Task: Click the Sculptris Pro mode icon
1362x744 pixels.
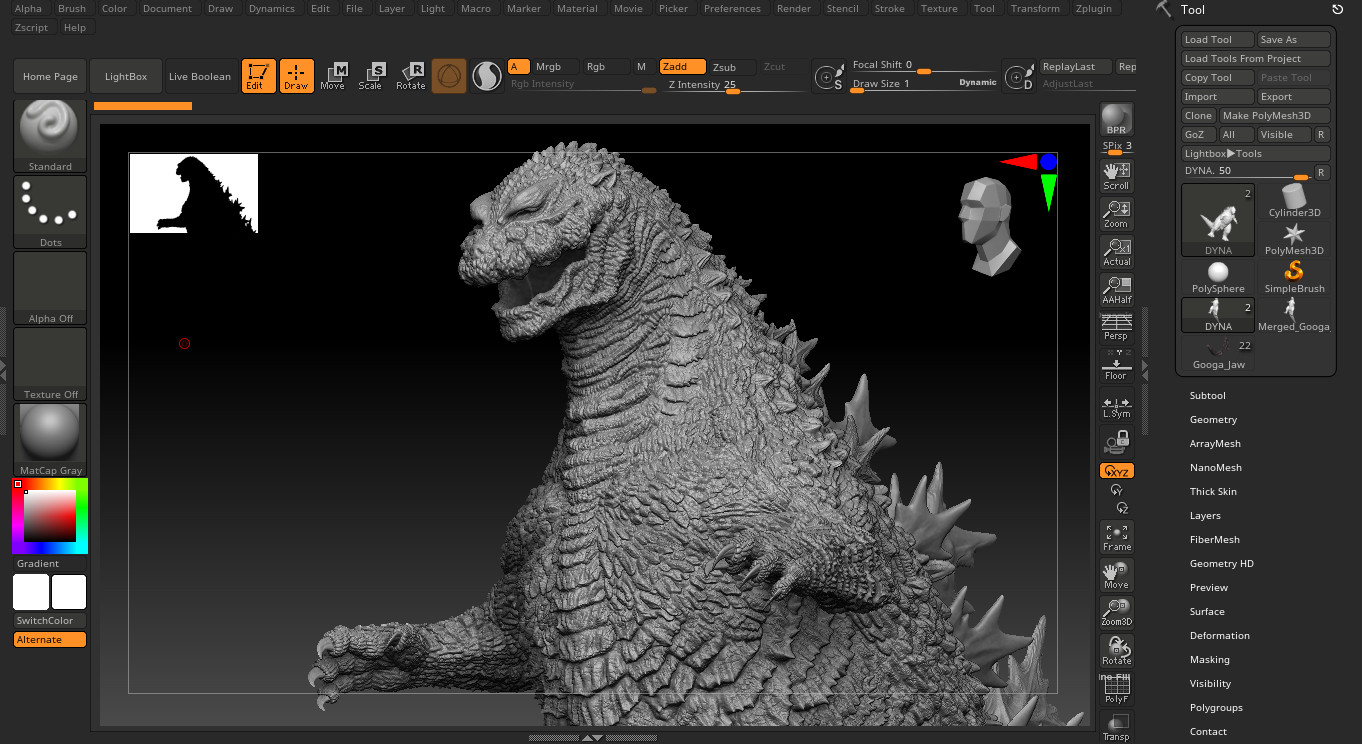Action: [487, 76]
